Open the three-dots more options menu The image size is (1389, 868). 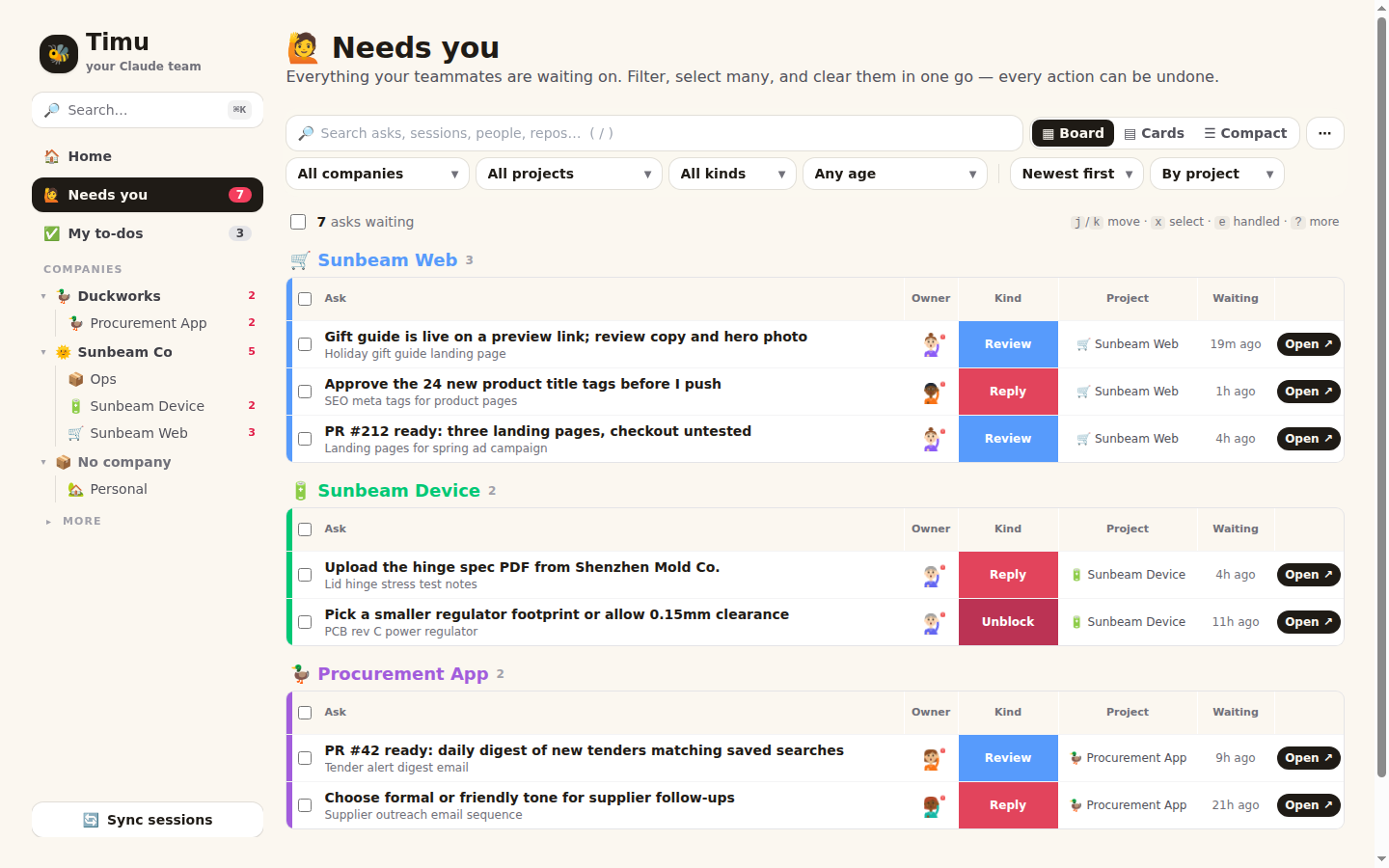click(x=1325, y=133)
